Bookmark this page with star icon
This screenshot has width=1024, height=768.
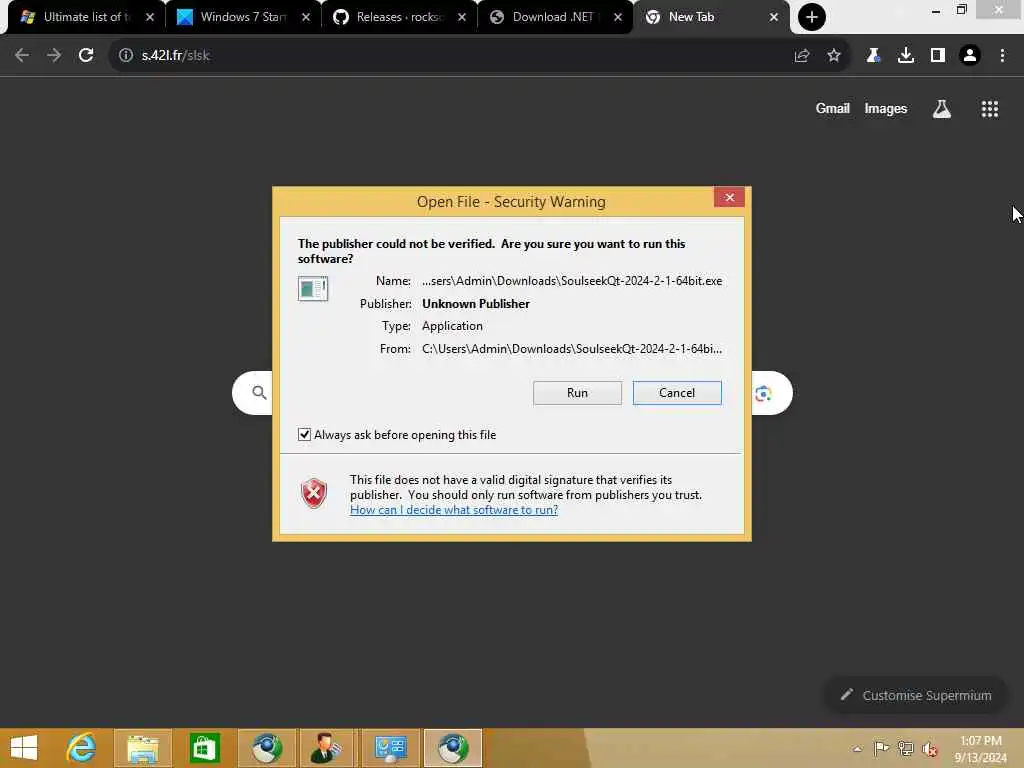[834, 56]
